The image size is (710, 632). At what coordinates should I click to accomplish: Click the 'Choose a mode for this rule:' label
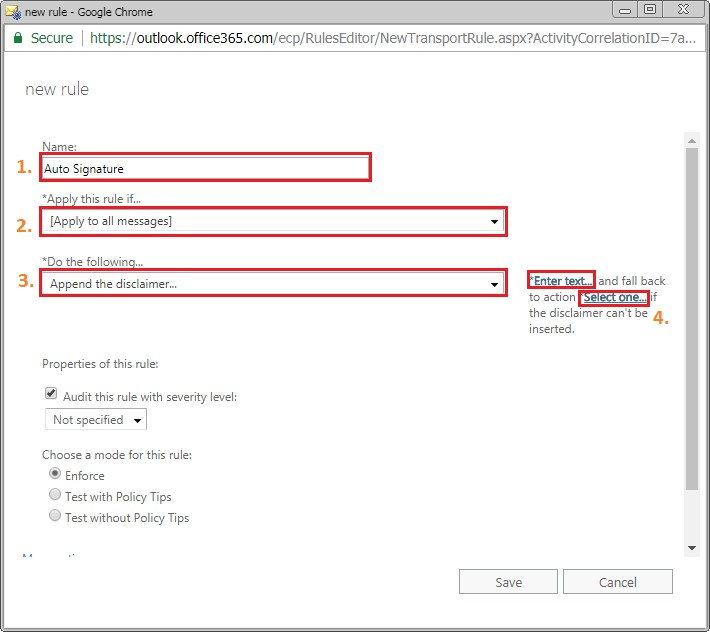pyautogui.click(x=117, y=455)
